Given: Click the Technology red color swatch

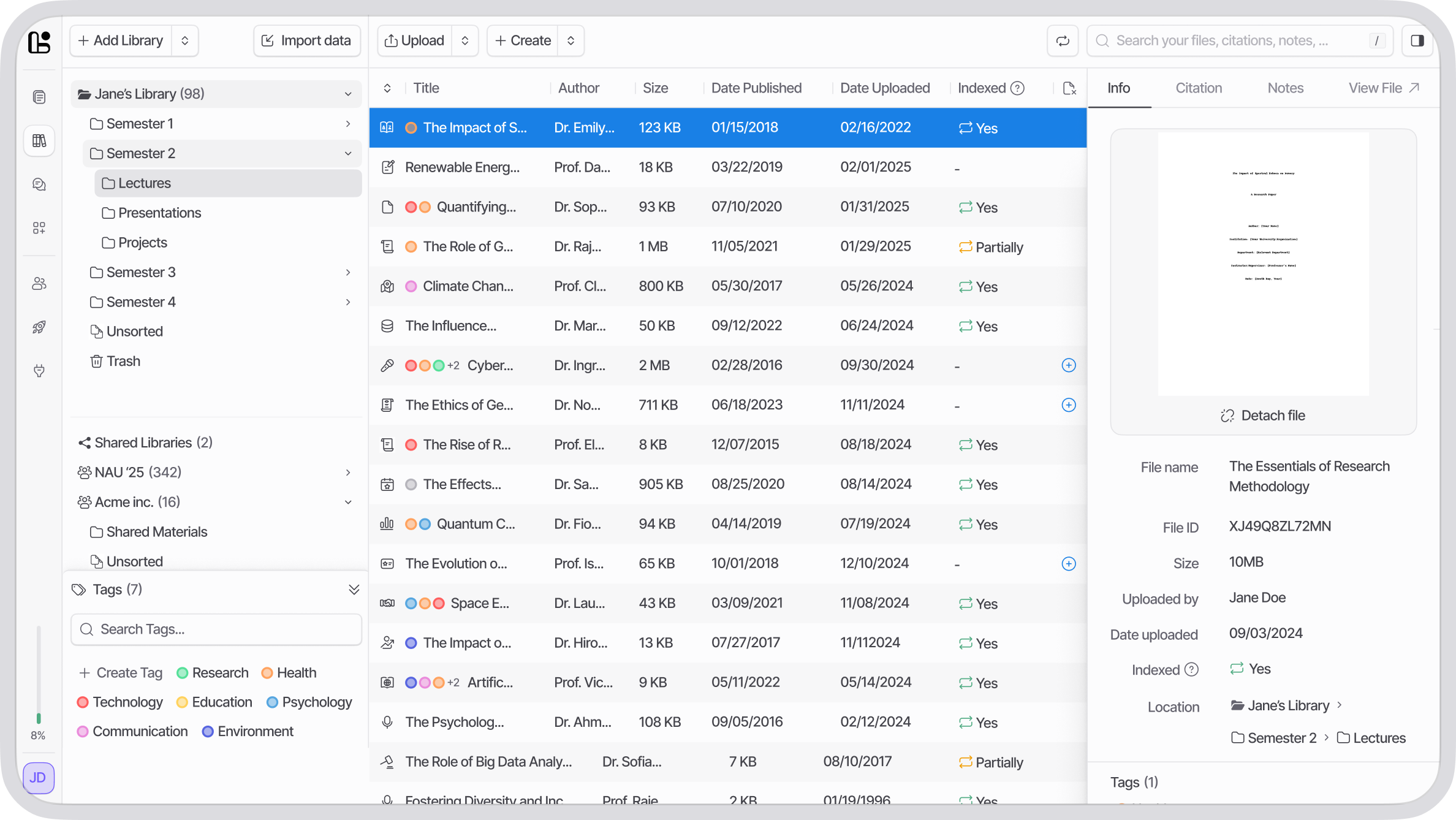Looking at the screenshot, I should pos(82,702).
